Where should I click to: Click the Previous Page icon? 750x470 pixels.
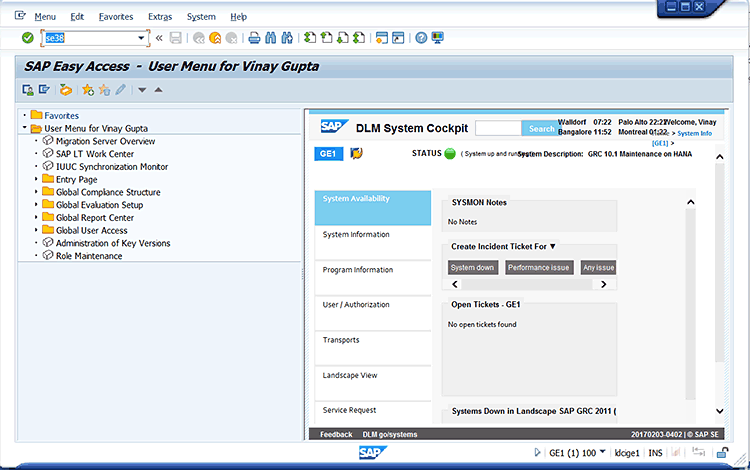(x=326, y=38)
